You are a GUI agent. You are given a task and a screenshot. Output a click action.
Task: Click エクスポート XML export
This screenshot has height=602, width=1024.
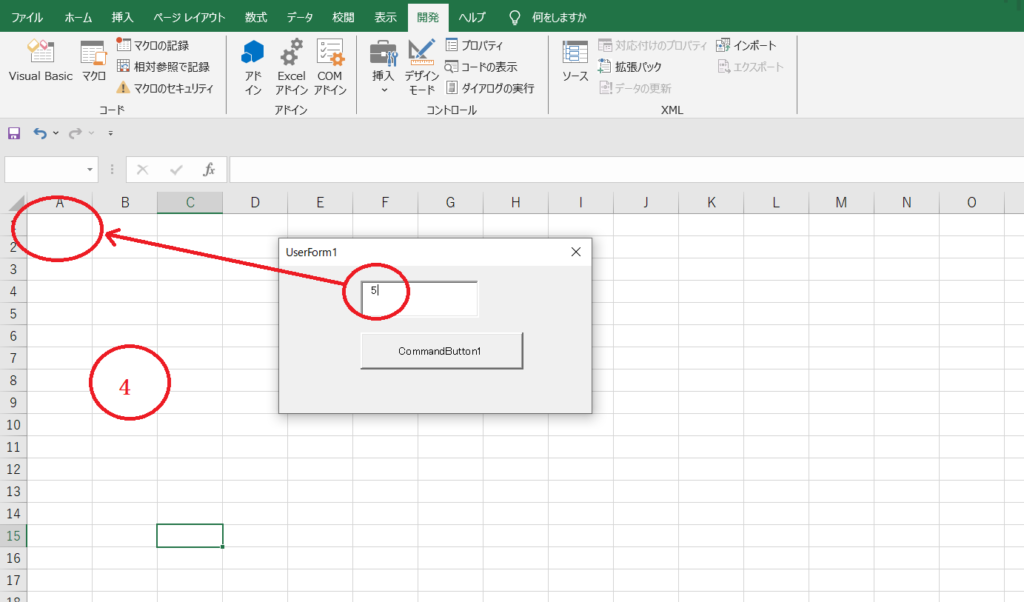(750, 67)
